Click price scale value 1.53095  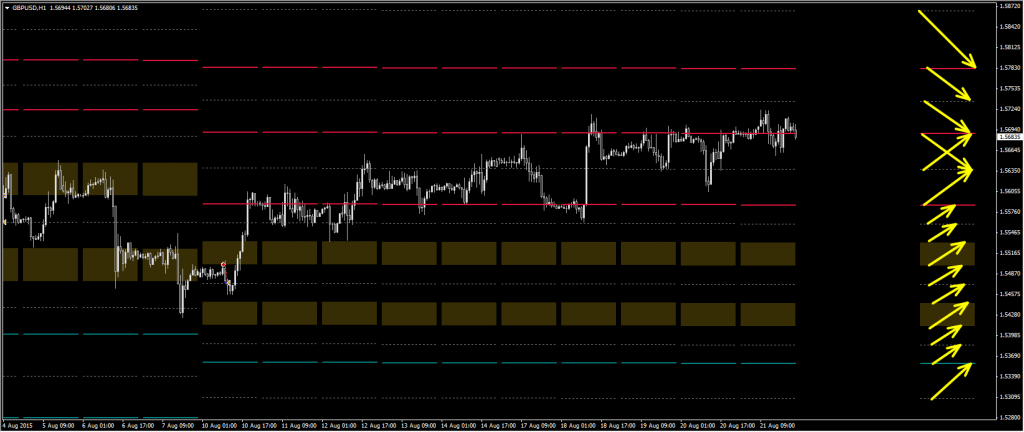1010,397
